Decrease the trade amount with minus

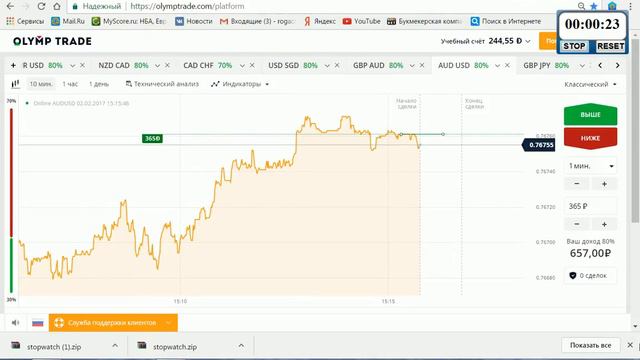tap(576, 224)
